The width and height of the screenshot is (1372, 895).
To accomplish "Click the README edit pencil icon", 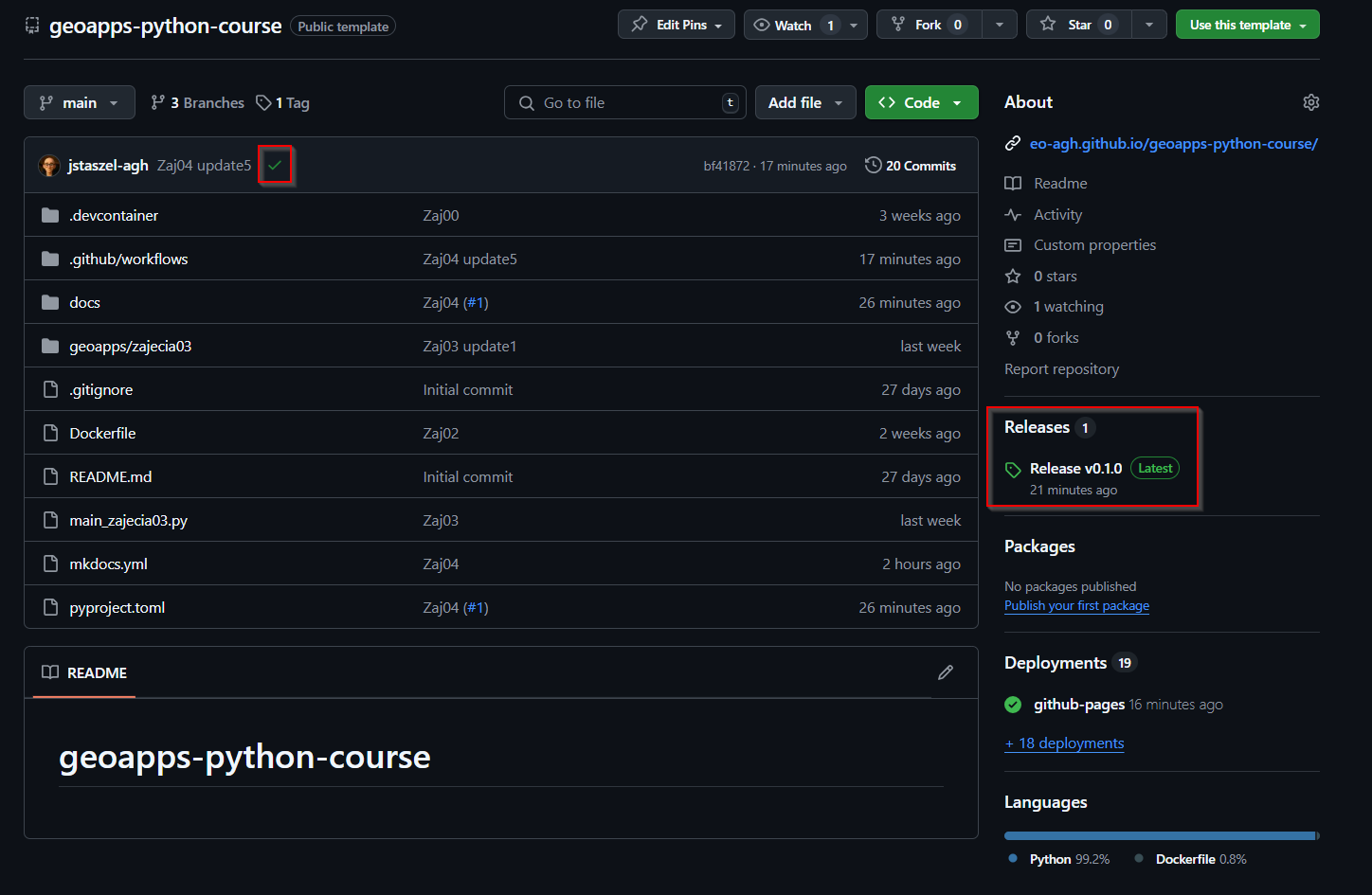I will tap(946, 672).
